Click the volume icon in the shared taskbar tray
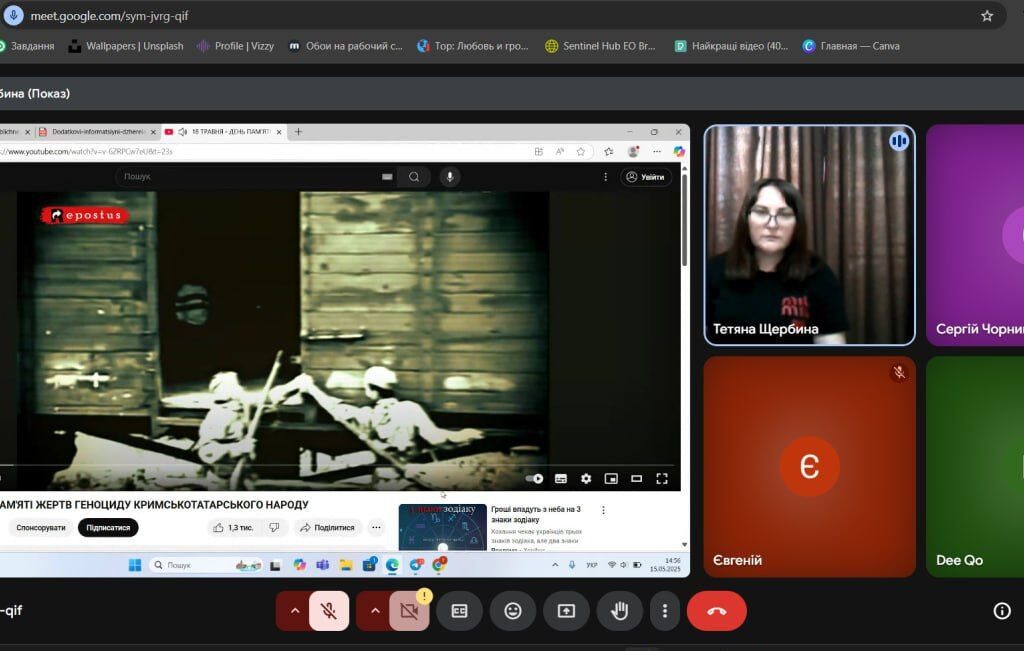Screen dimensions: 1024x651 click(x=624, y=565)
